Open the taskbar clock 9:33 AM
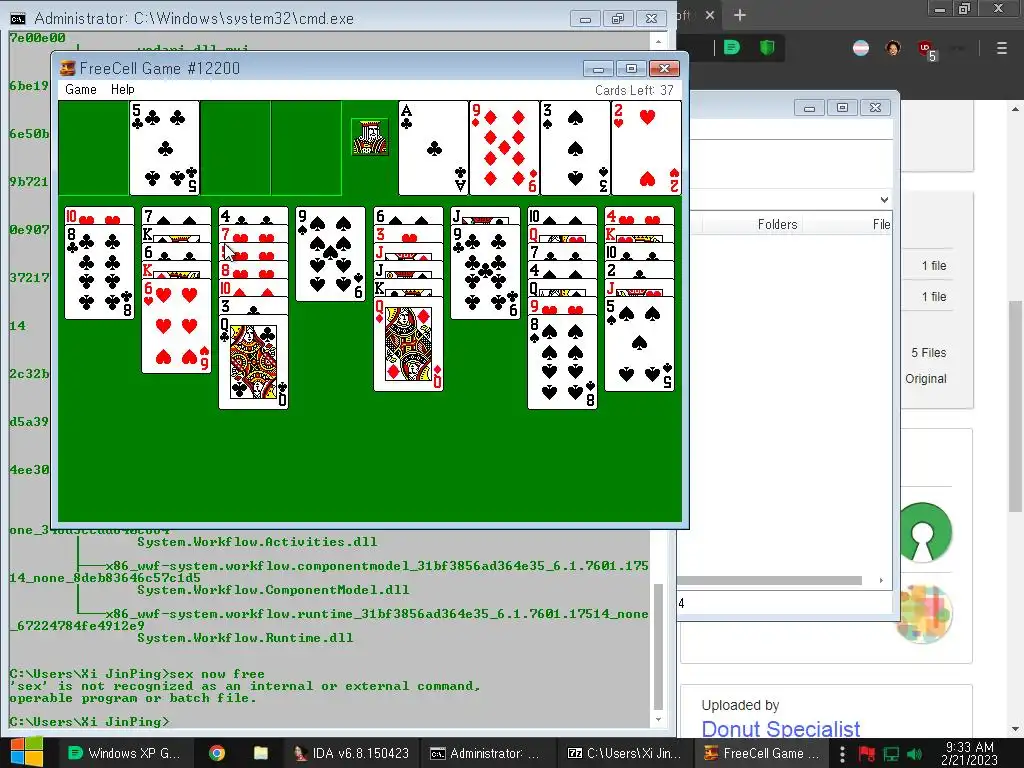This screenshot has width=1024, height=768. point(969,753)
